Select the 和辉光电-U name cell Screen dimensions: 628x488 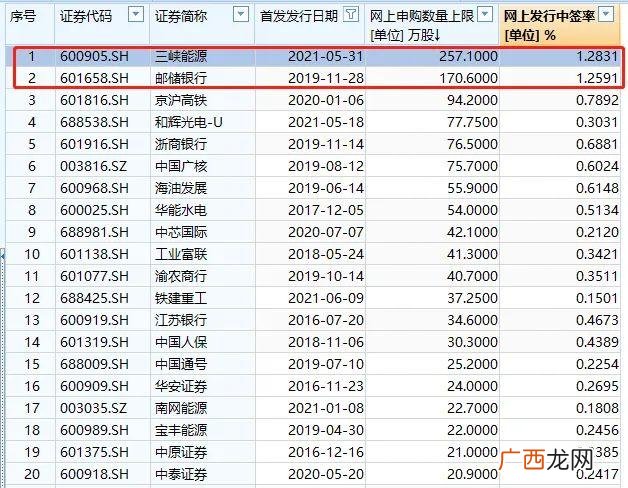189,122
